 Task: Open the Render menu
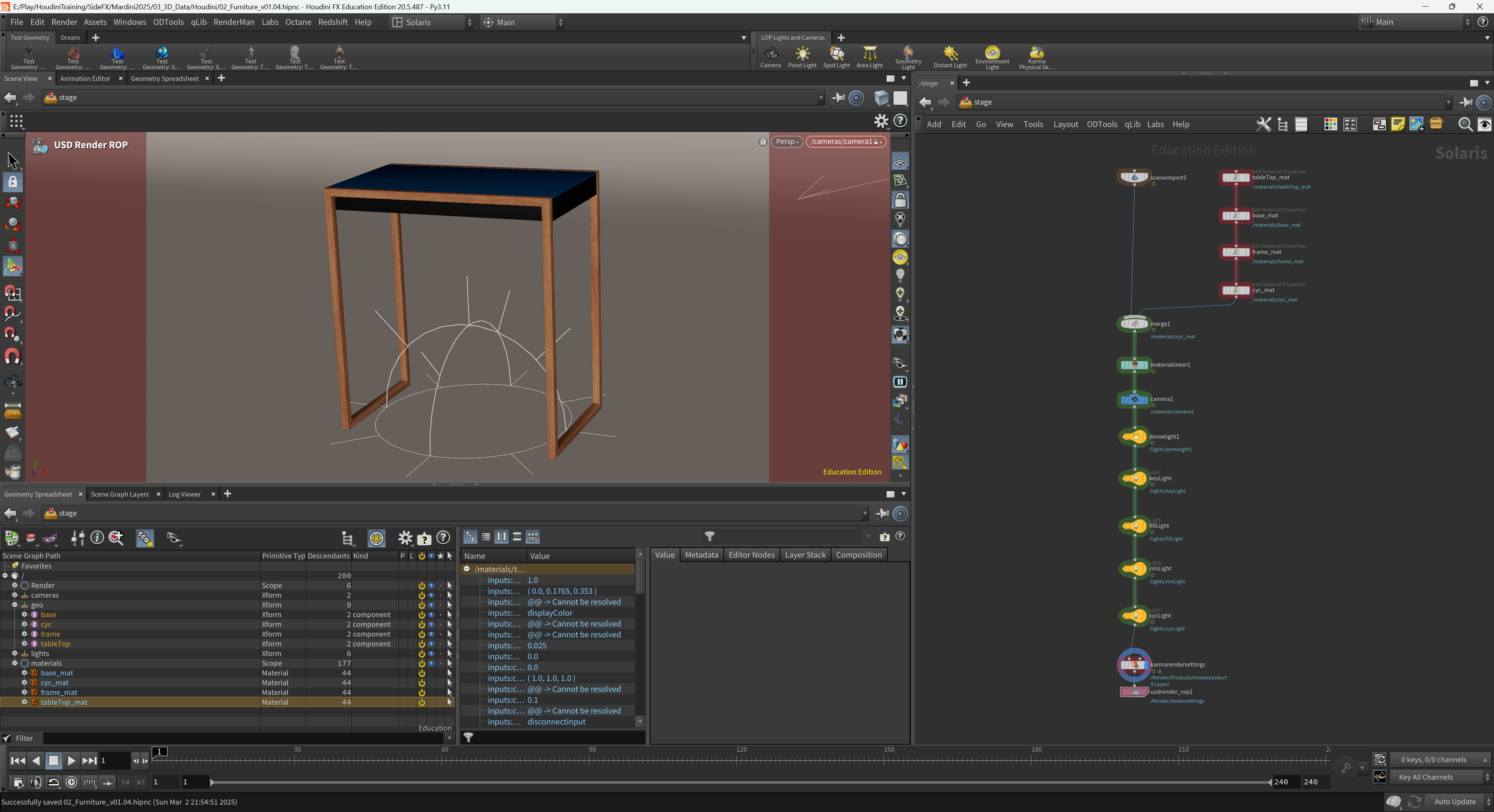click(64, 22)
